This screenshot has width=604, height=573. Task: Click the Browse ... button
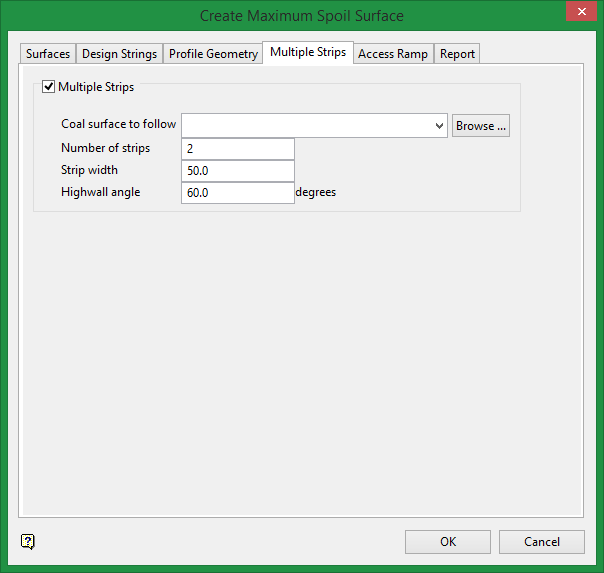click(x=481, y=126)
